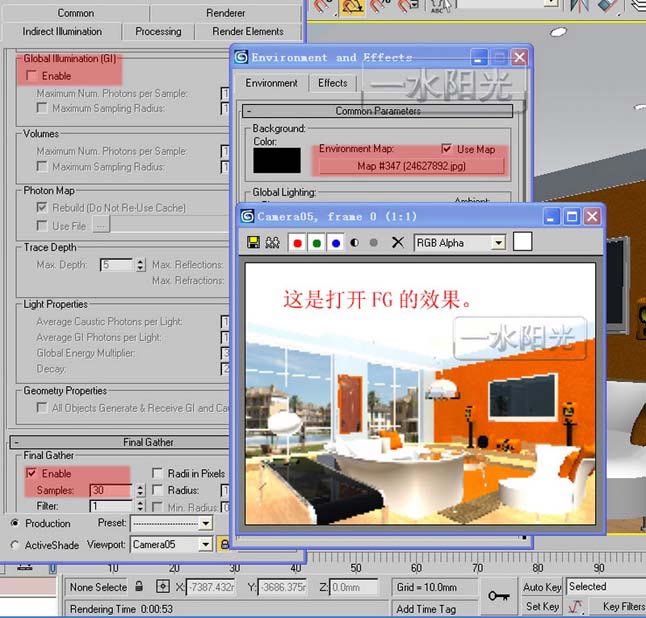Open the Indirect Illumination tab

coord(62,31)
